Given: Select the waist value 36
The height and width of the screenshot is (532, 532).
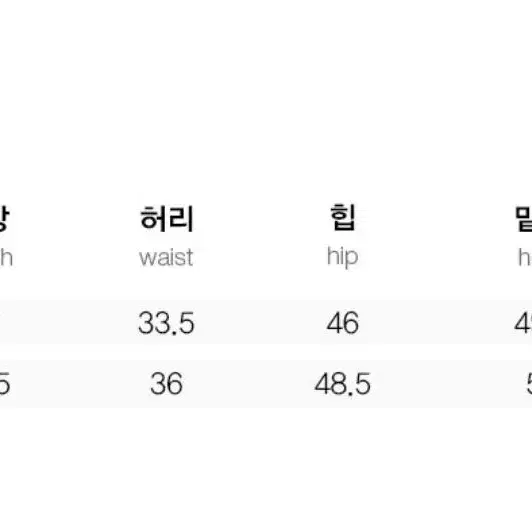Looking at the screenshot, I should 167,384.
